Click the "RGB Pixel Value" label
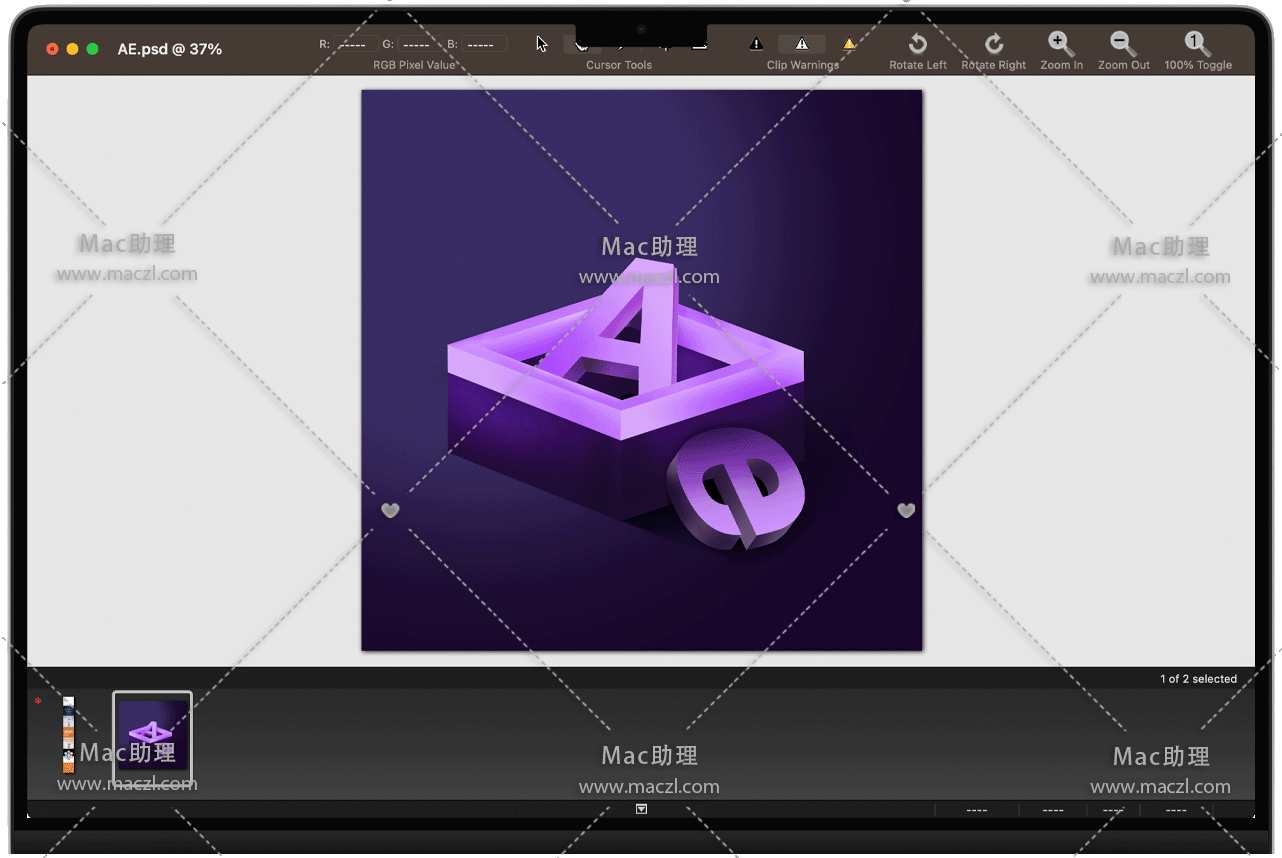This screenshot has width=1282, height=858. tap(414, 65)
